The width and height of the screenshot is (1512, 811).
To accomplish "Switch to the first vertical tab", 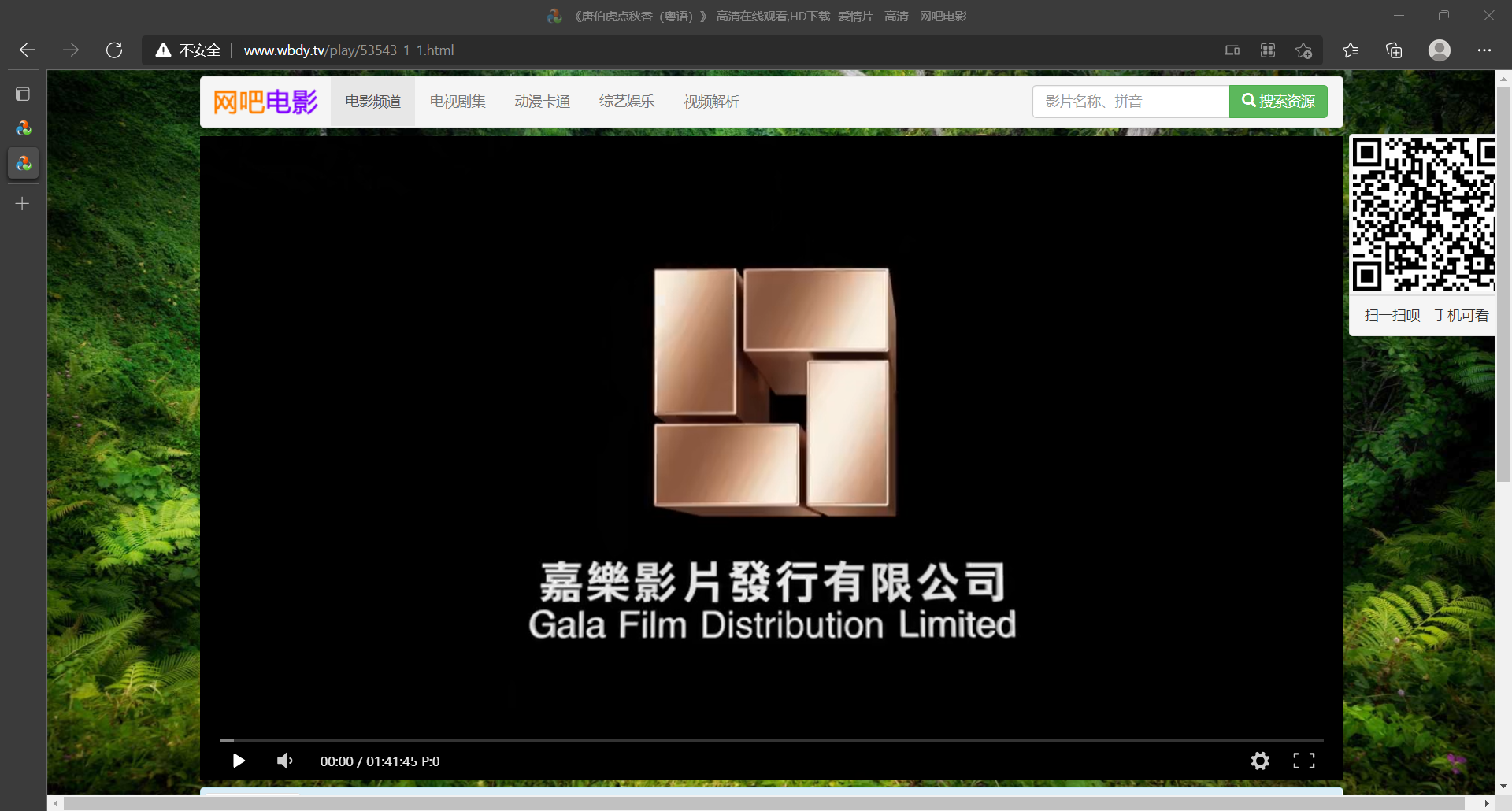I will (x=24, y=128).
